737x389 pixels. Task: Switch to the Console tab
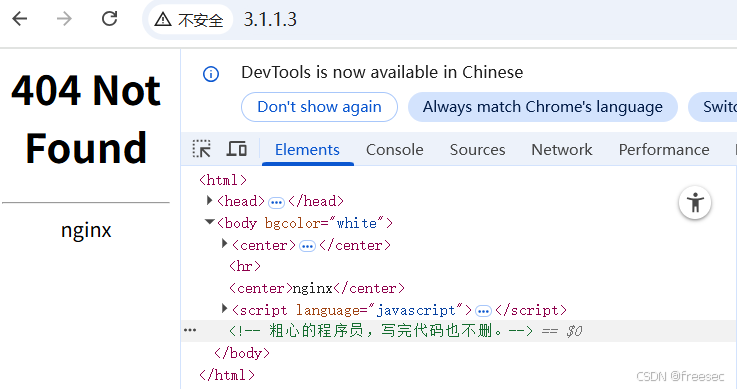pos(395,149)
